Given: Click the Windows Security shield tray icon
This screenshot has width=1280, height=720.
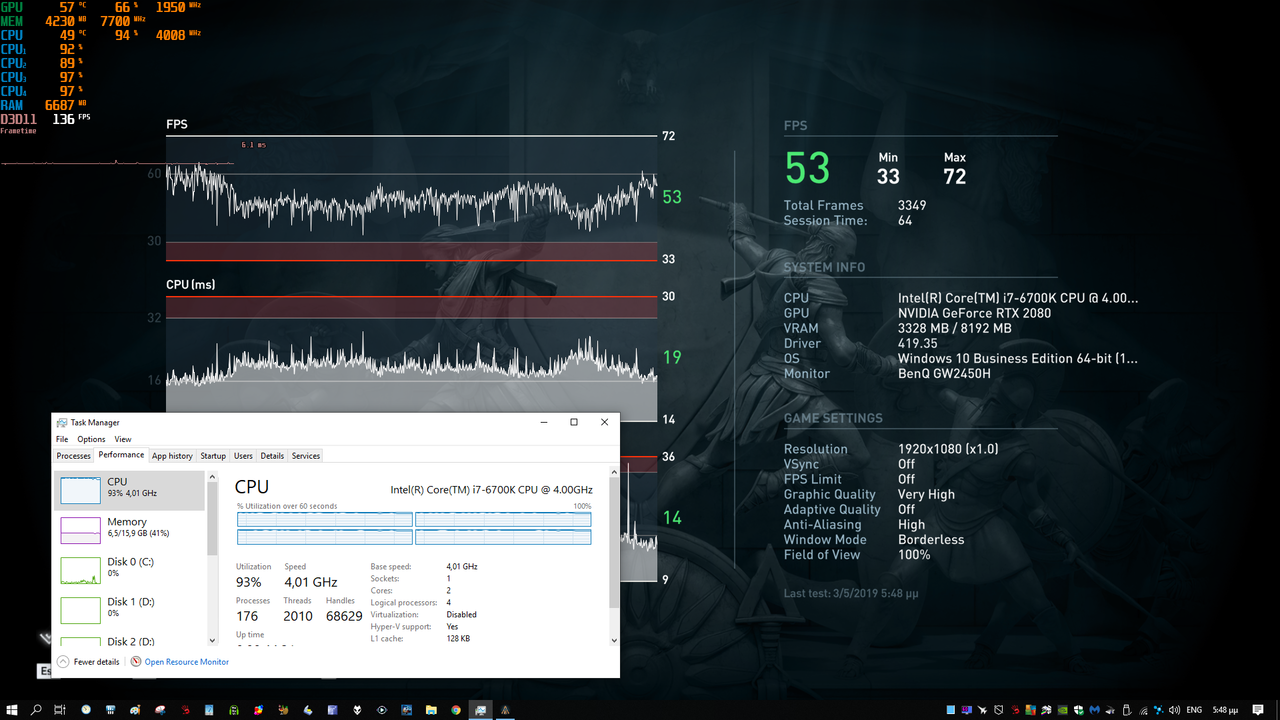Looking at the screenshot, I should coord(1079,710).
